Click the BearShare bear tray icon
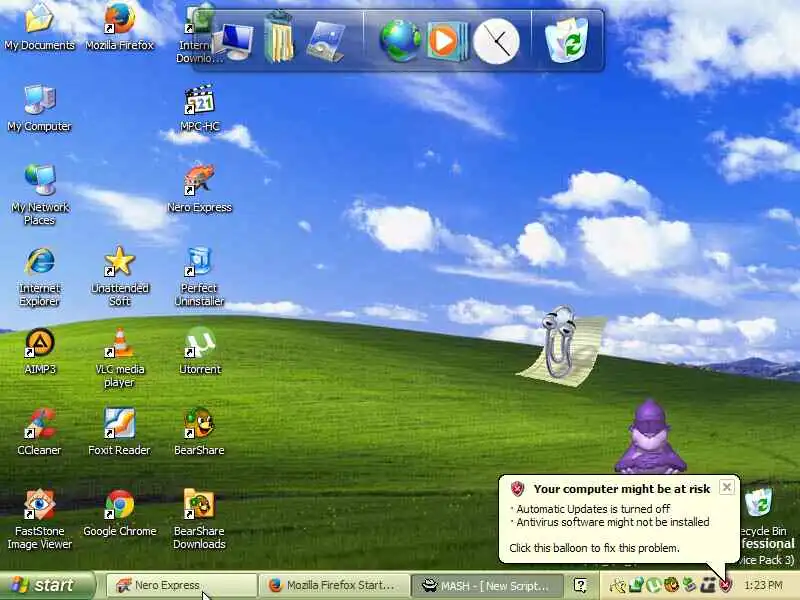The height and width of the screenshot is (600, 800). [x=671, y=585]
